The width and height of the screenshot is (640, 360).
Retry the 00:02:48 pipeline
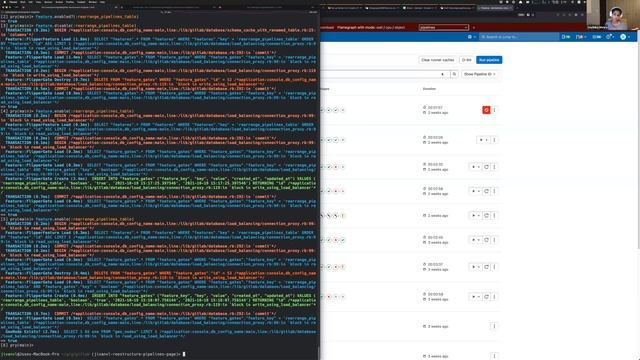tap(486, 240)
